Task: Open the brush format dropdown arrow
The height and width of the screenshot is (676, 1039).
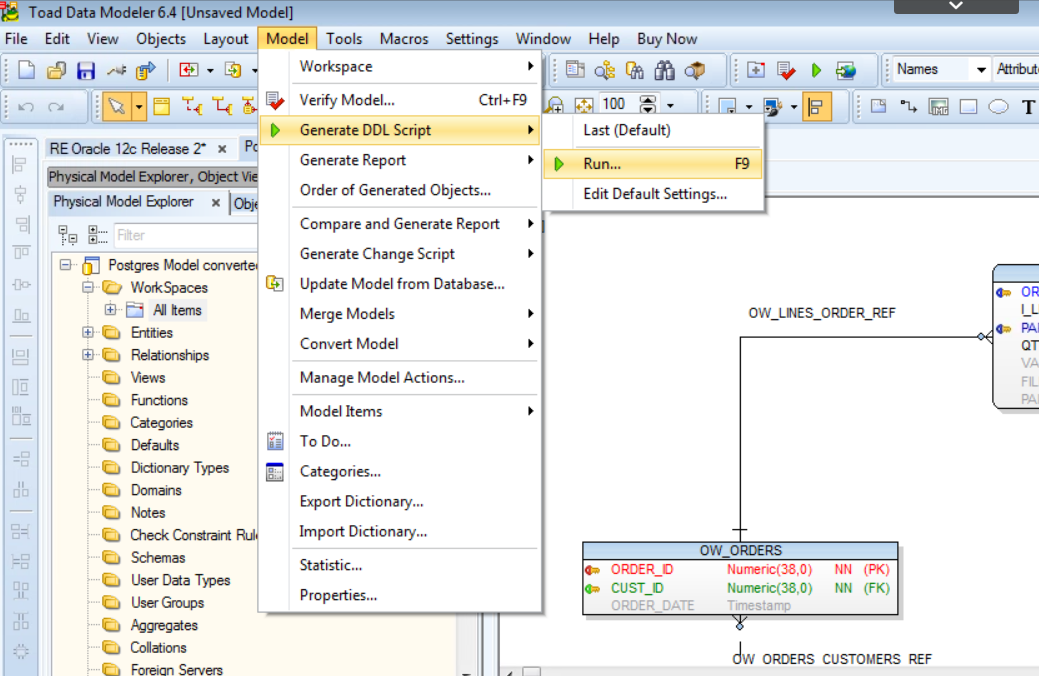Action: [x=793, y=107]
